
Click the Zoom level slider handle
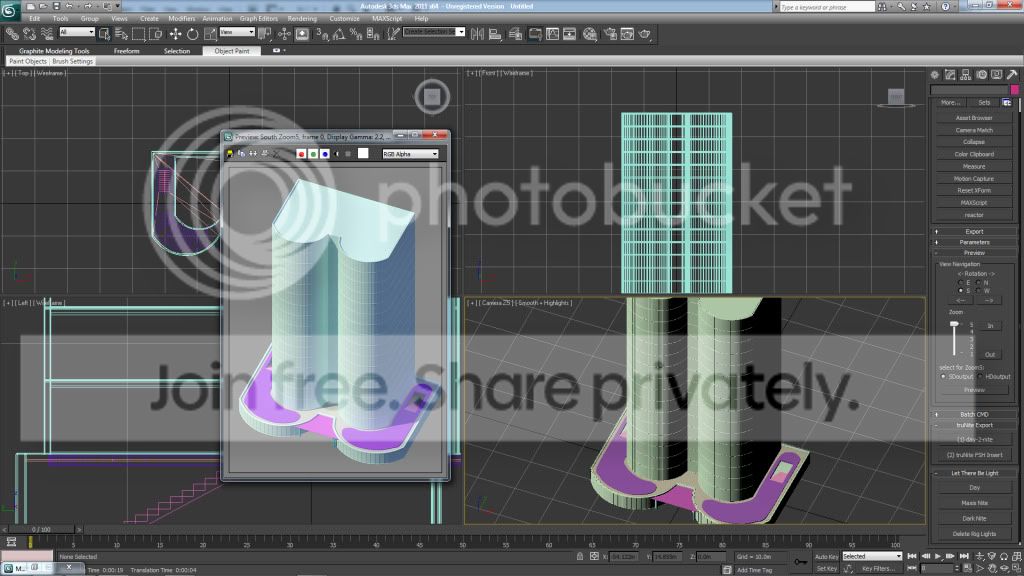point(954,324)
